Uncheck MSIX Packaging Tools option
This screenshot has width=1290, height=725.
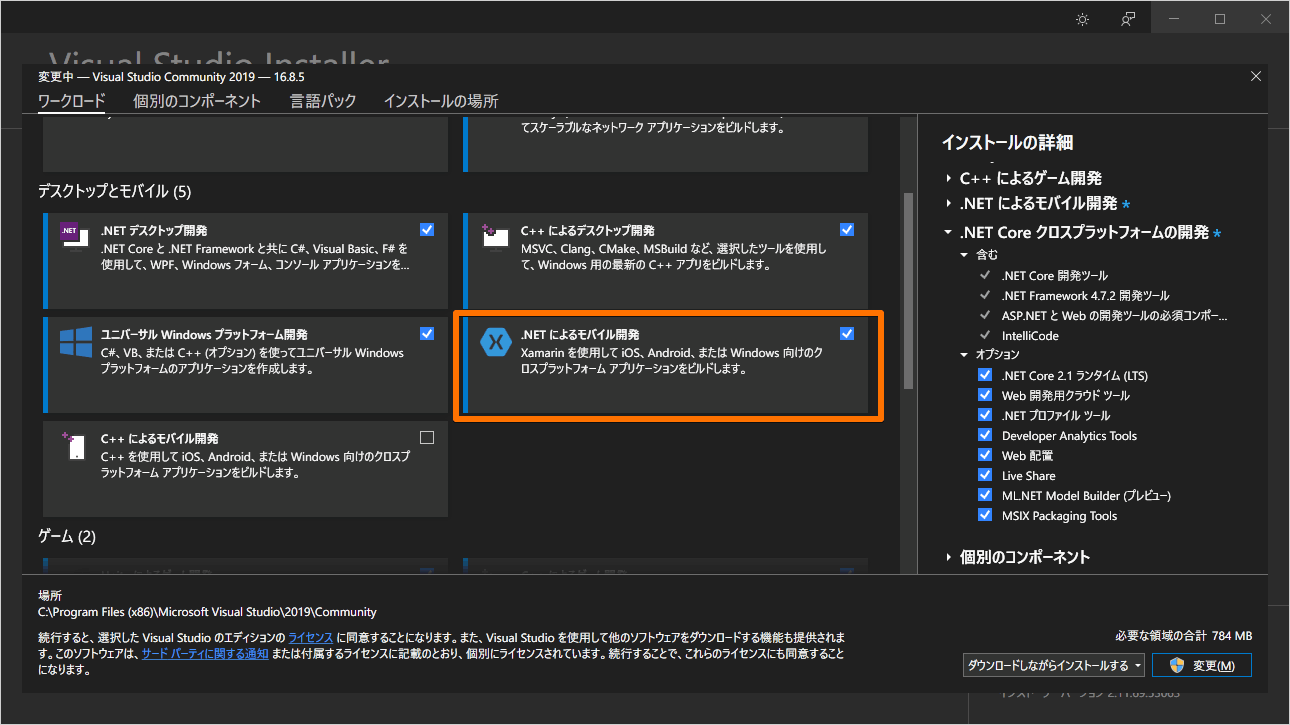pos(985,515)
